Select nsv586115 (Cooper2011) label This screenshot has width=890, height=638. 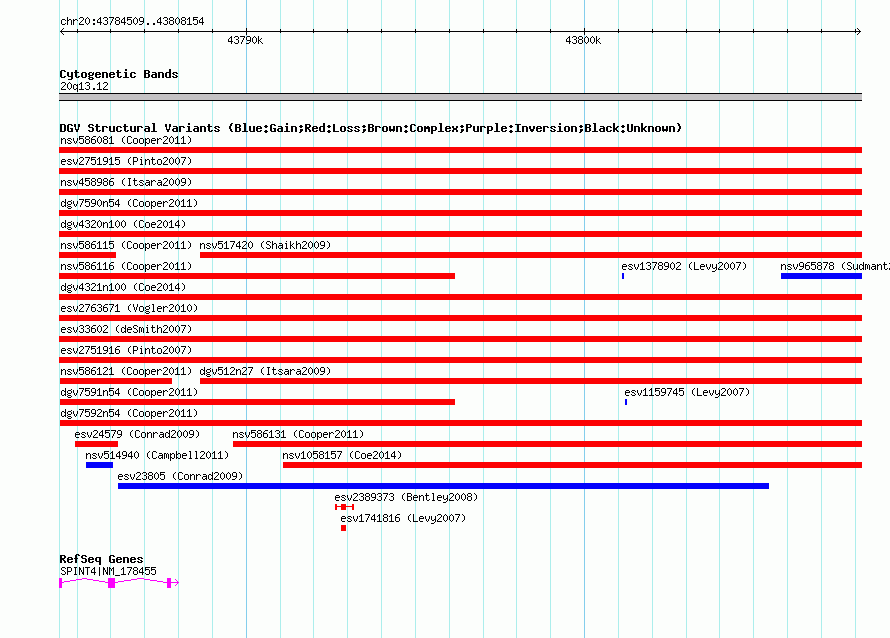coord(126,245)
